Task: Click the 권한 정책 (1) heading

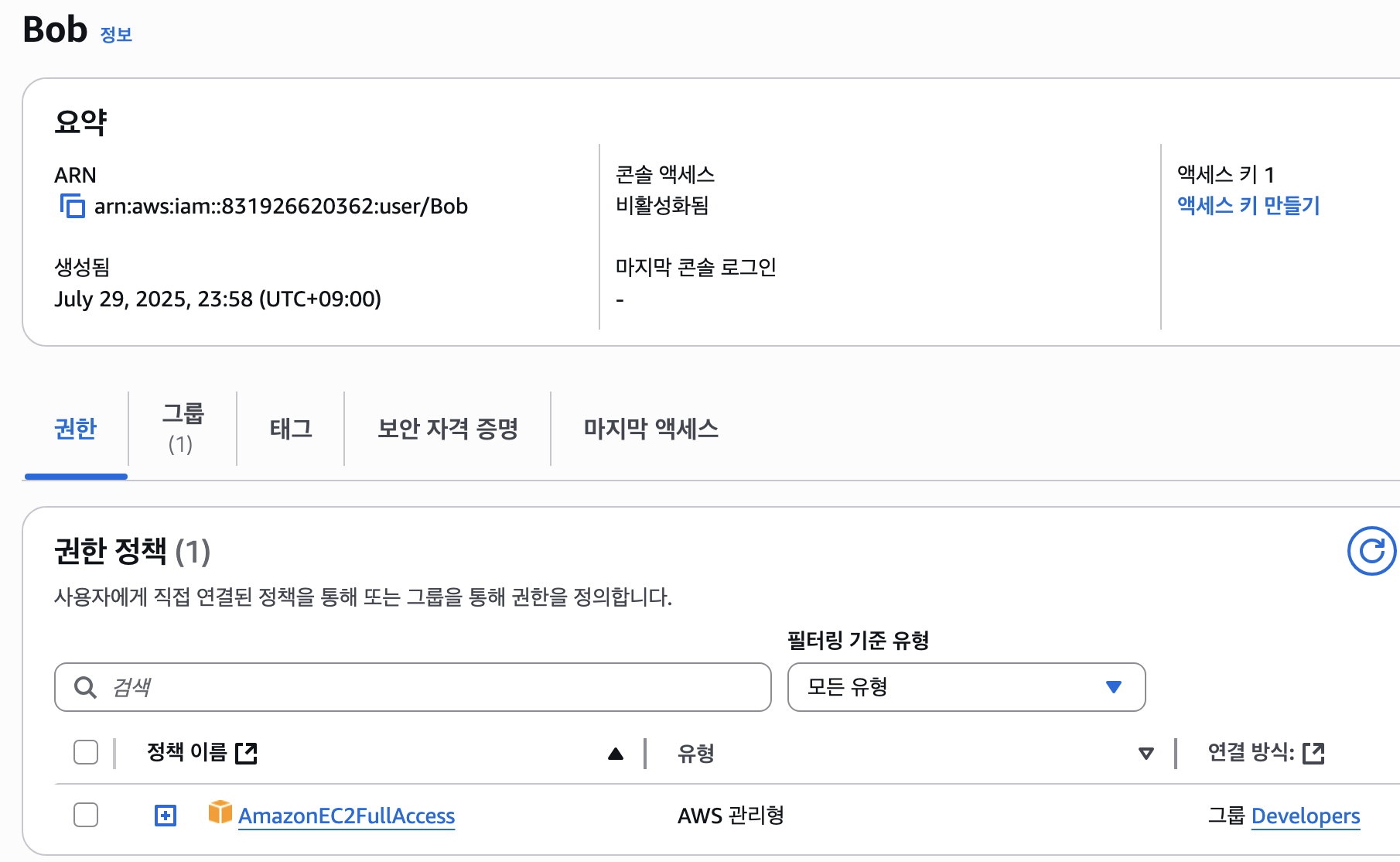Action: (132, 552)
